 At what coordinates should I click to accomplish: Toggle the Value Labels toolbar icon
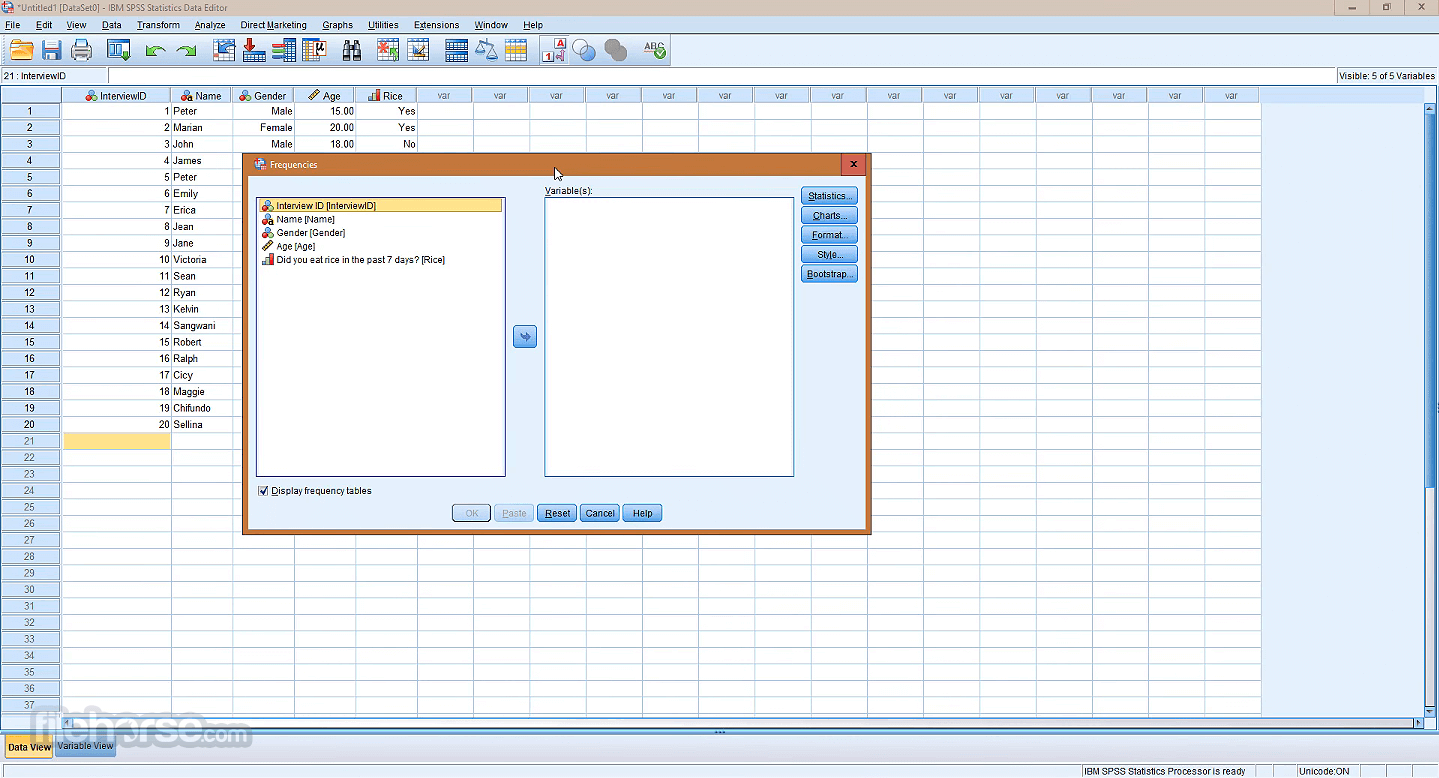[554, 50]
